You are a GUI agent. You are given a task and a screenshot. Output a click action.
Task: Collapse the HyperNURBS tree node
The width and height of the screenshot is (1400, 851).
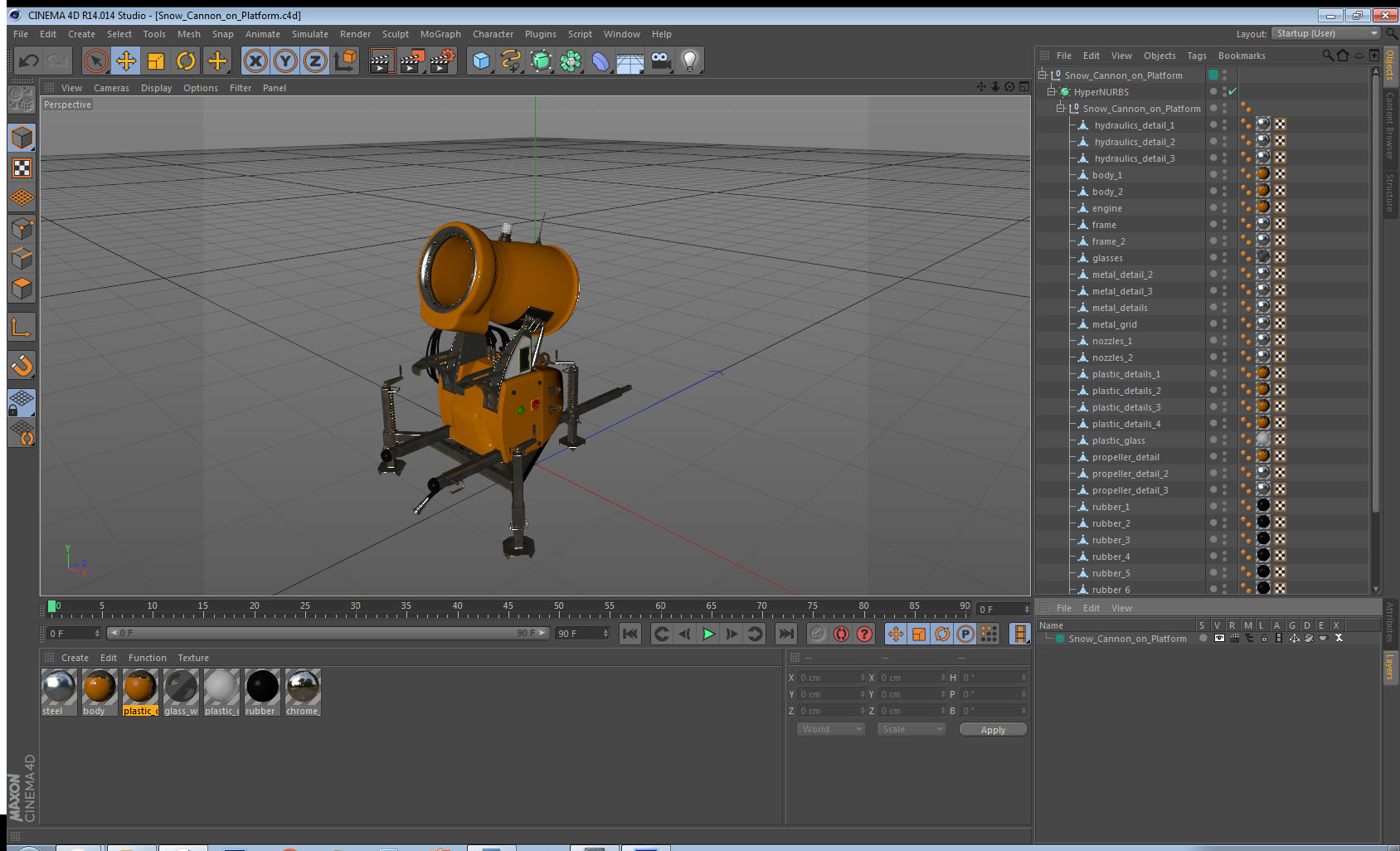click(1052, 91)
